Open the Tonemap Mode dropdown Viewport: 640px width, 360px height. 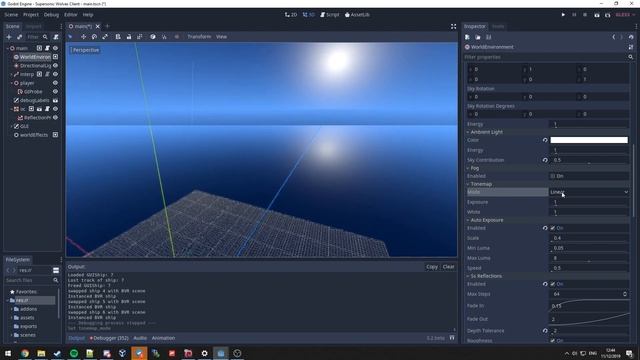click(x=589, y=192)
